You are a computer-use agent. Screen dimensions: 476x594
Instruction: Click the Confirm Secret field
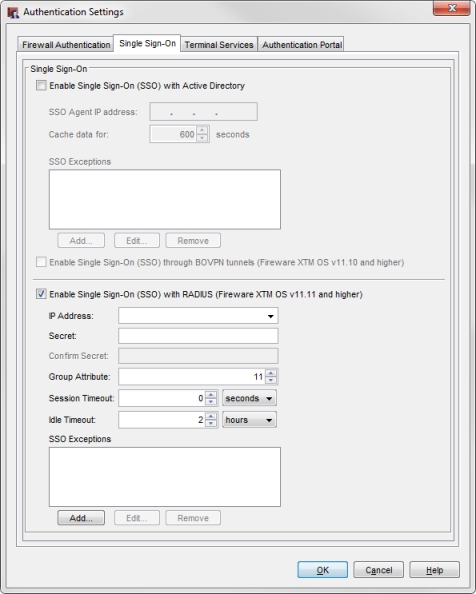point(198,356)
